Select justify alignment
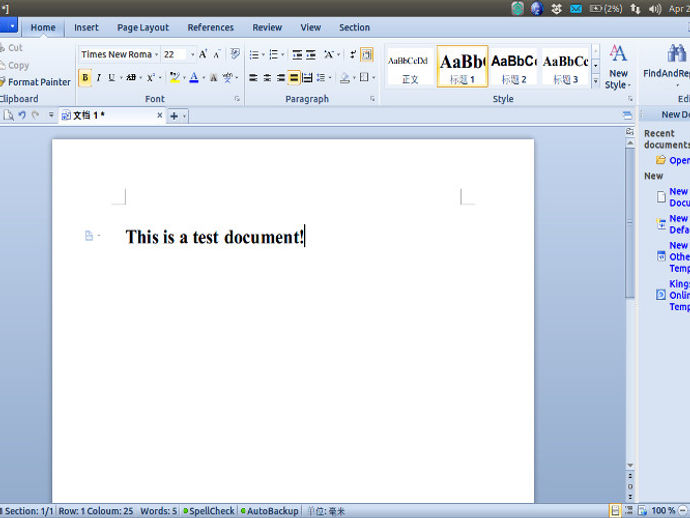Screen dimensions: 690x518 pyautogui.click(x=294, y=78)
